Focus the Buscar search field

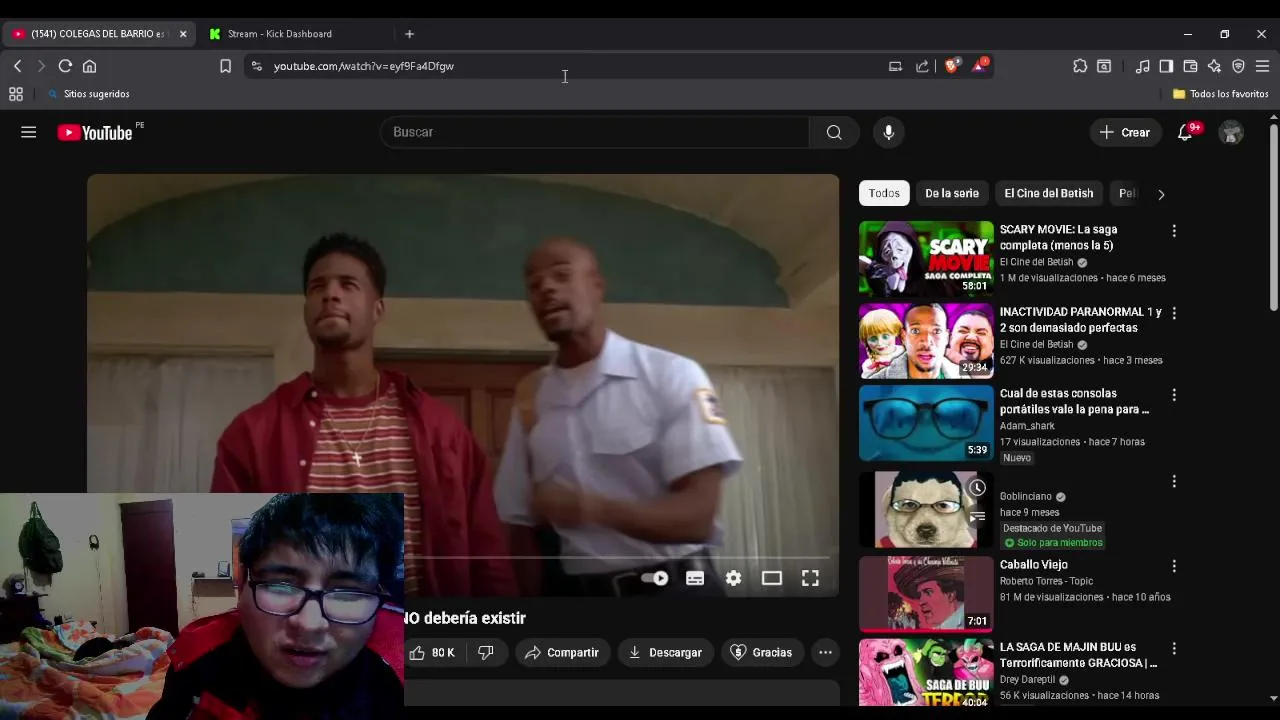[595, 132]
